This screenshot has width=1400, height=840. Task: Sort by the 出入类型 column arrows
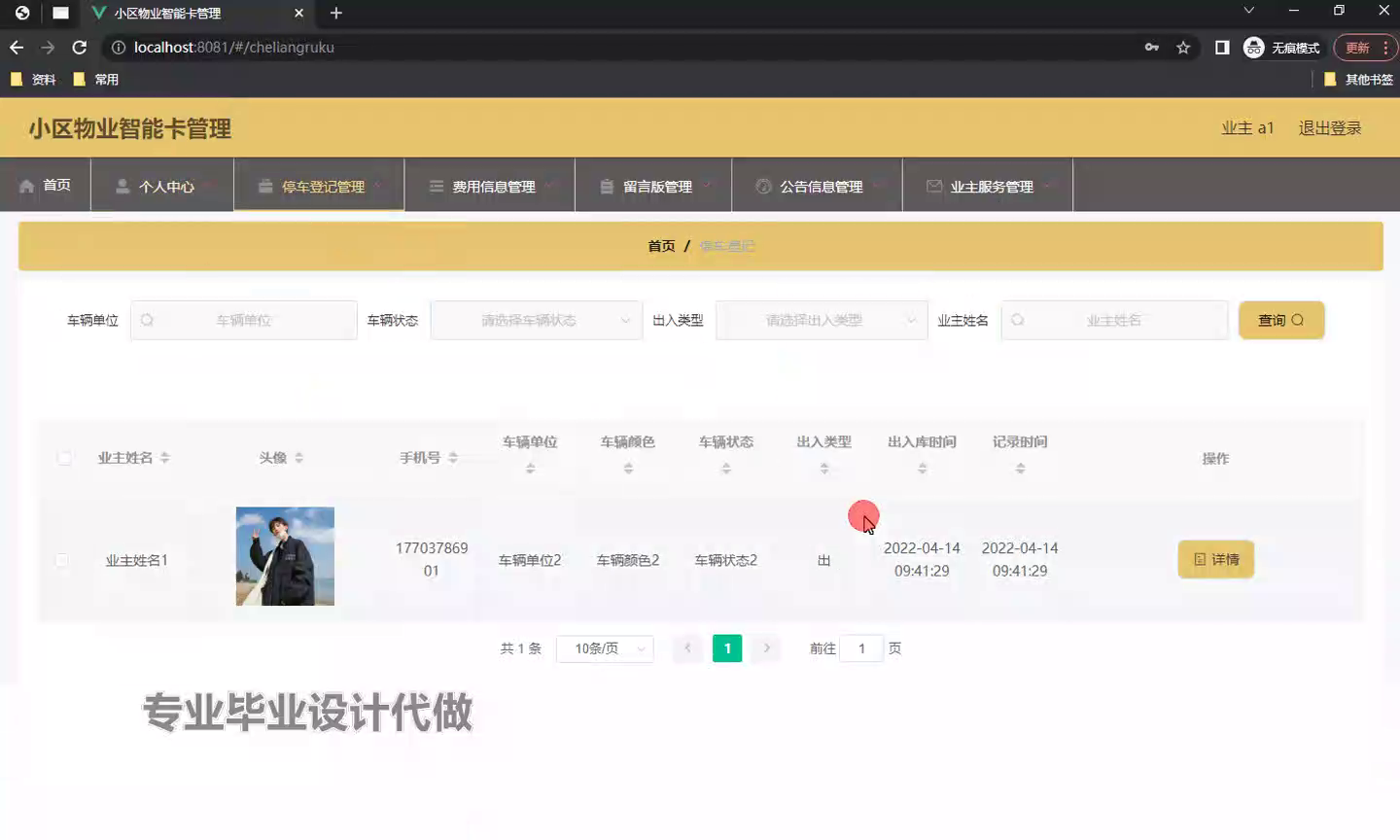(x=824, y=468)
